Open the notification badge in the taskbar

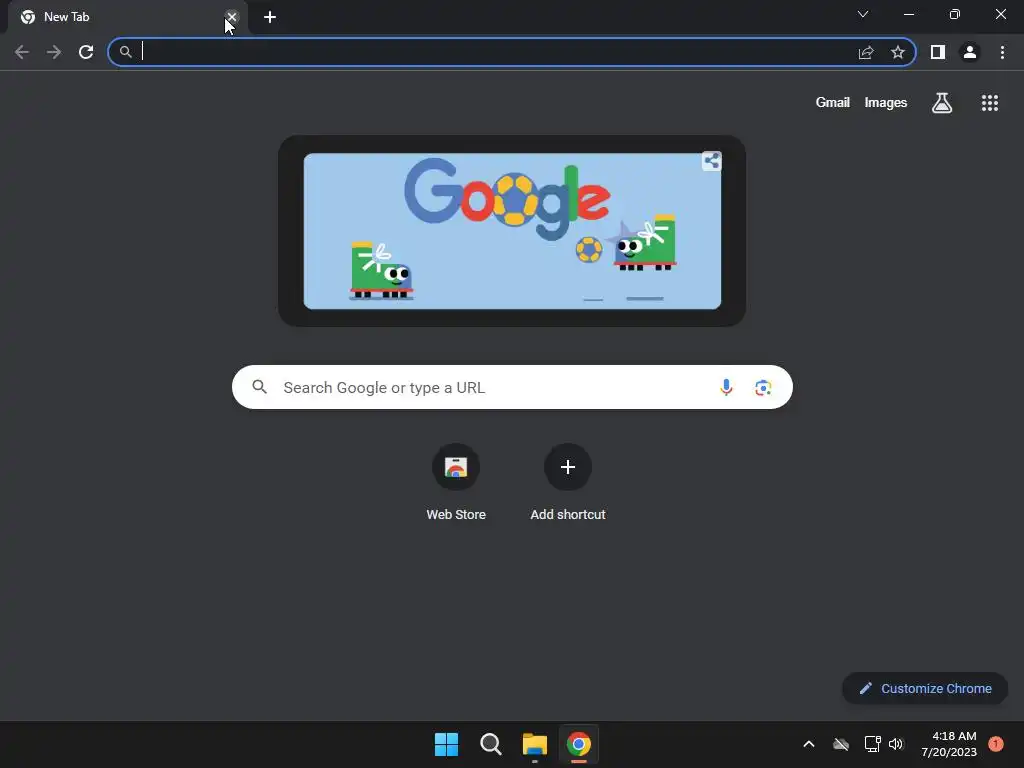pos(996,744)
